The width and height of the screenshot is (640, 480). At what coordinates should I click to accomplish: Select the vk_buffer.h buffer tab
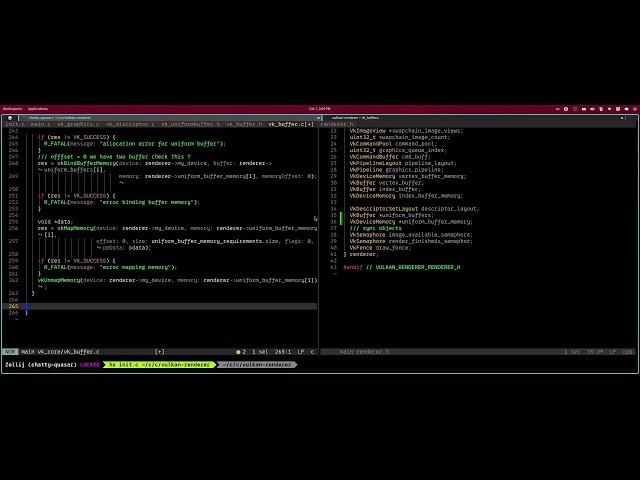click(x=244, y=124)
